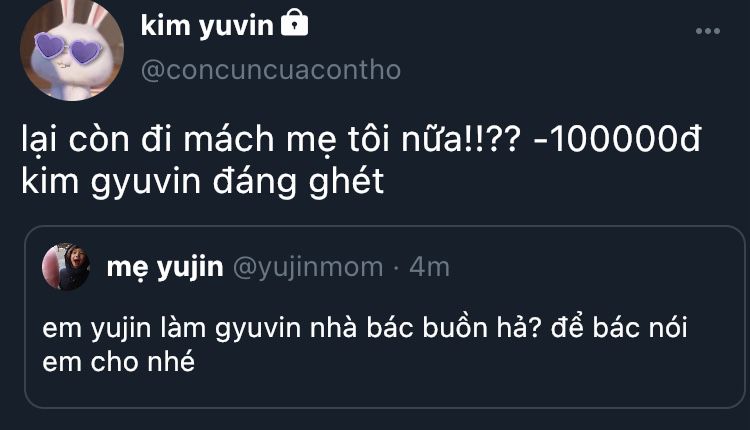Viewport: 750px width, 430px height.
Task: Open mẹ yujin's profile name link
Action: [165, 267]
